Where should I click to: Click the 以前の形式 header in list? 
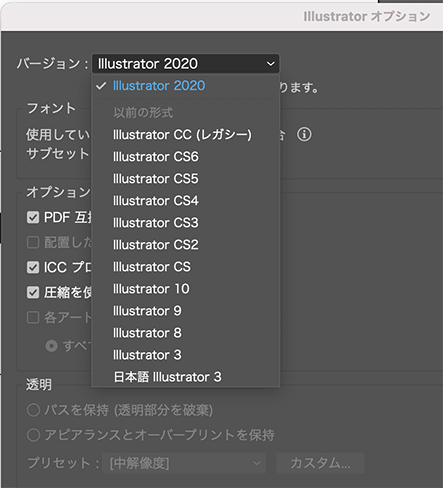143,113
